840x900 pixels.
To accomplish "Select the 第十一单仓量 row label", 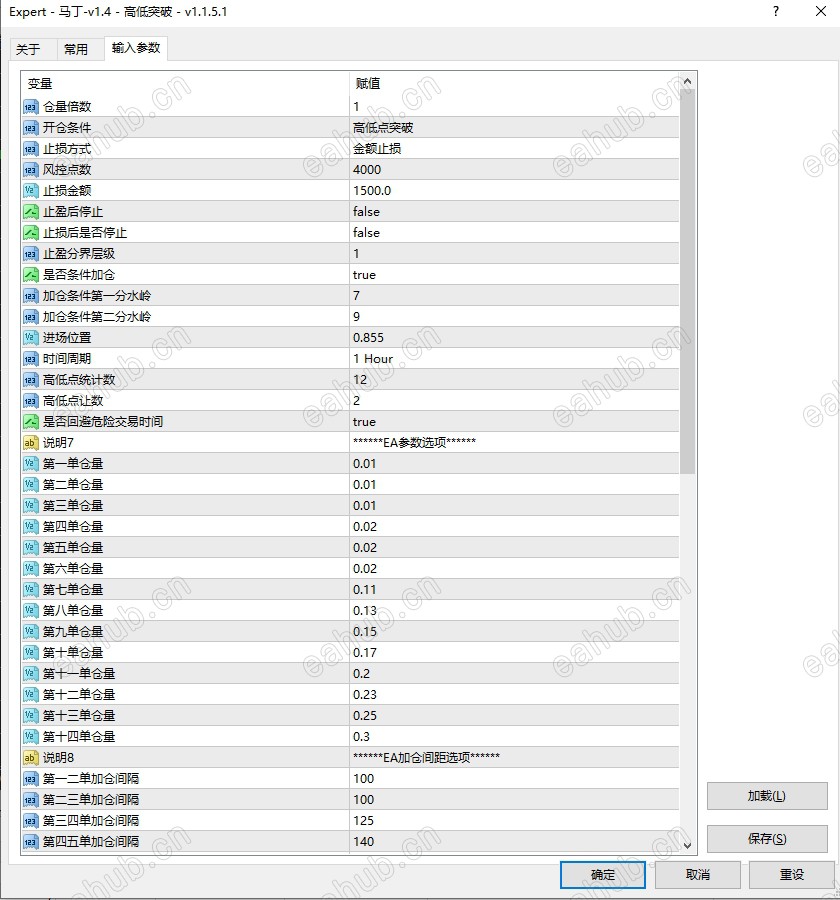I will click(x=79, y=674).
